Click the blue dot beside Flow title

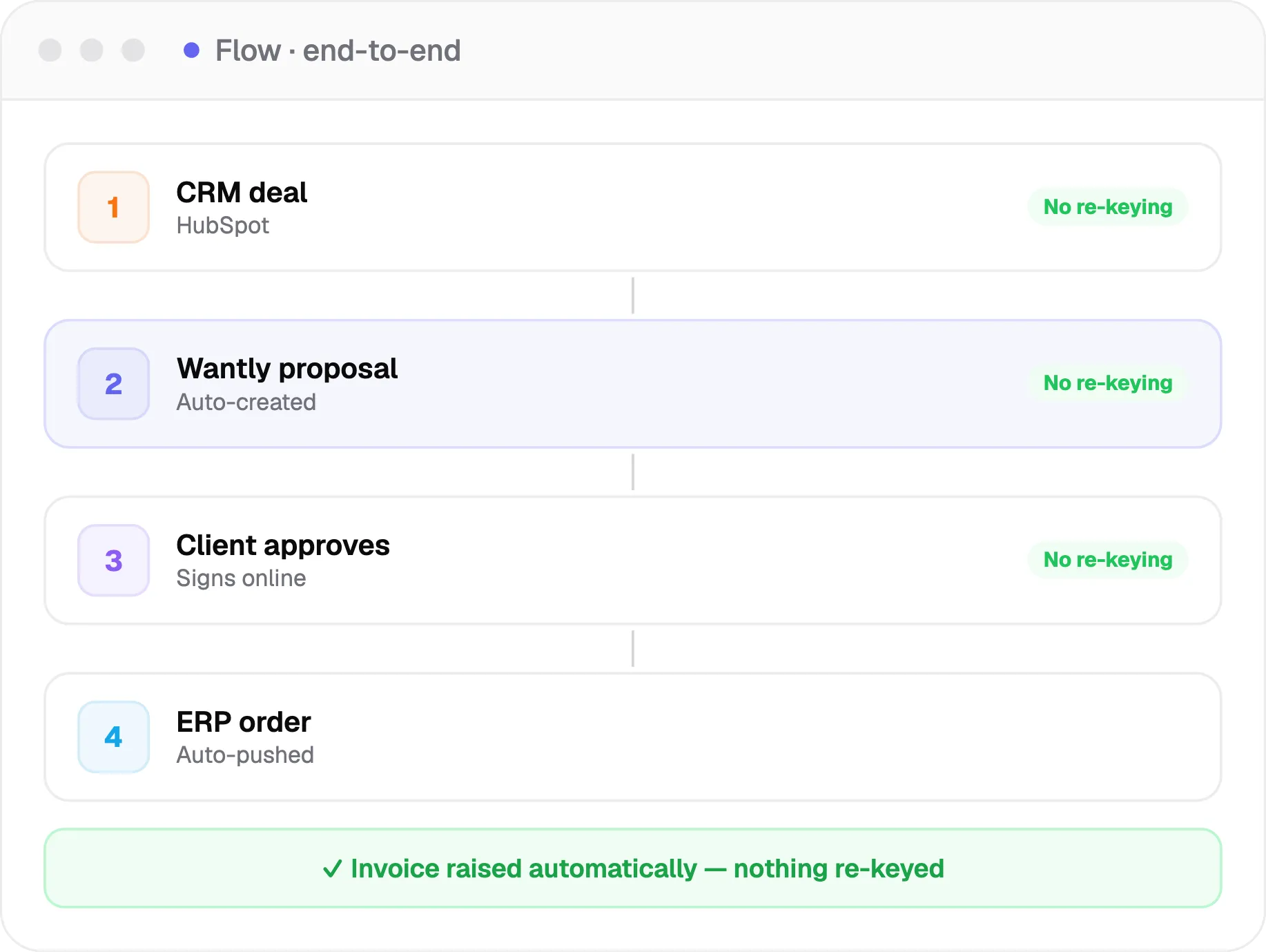tap(191, 50)
